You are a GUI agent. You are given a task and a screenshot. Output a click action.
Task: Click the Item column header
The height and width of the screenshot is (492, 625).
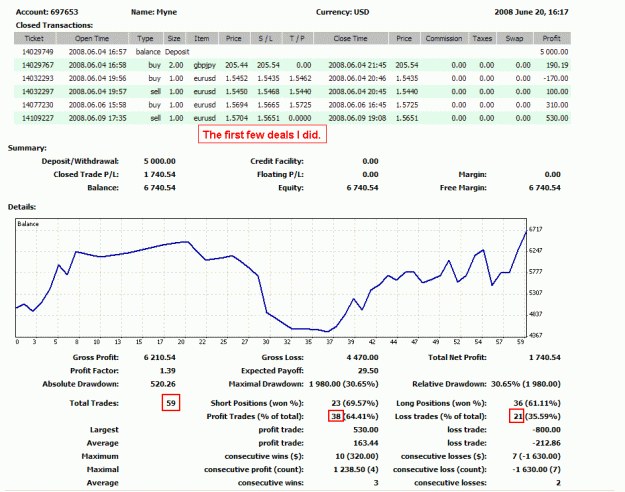pyautogui.click(x=202, y=38)
